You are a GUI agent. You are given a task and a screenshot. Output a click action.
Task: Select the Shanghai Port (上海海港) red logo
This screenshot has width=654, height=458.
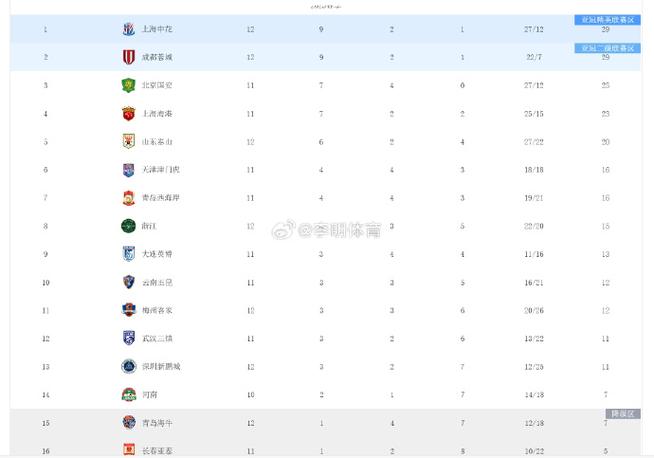pos(128,113)
